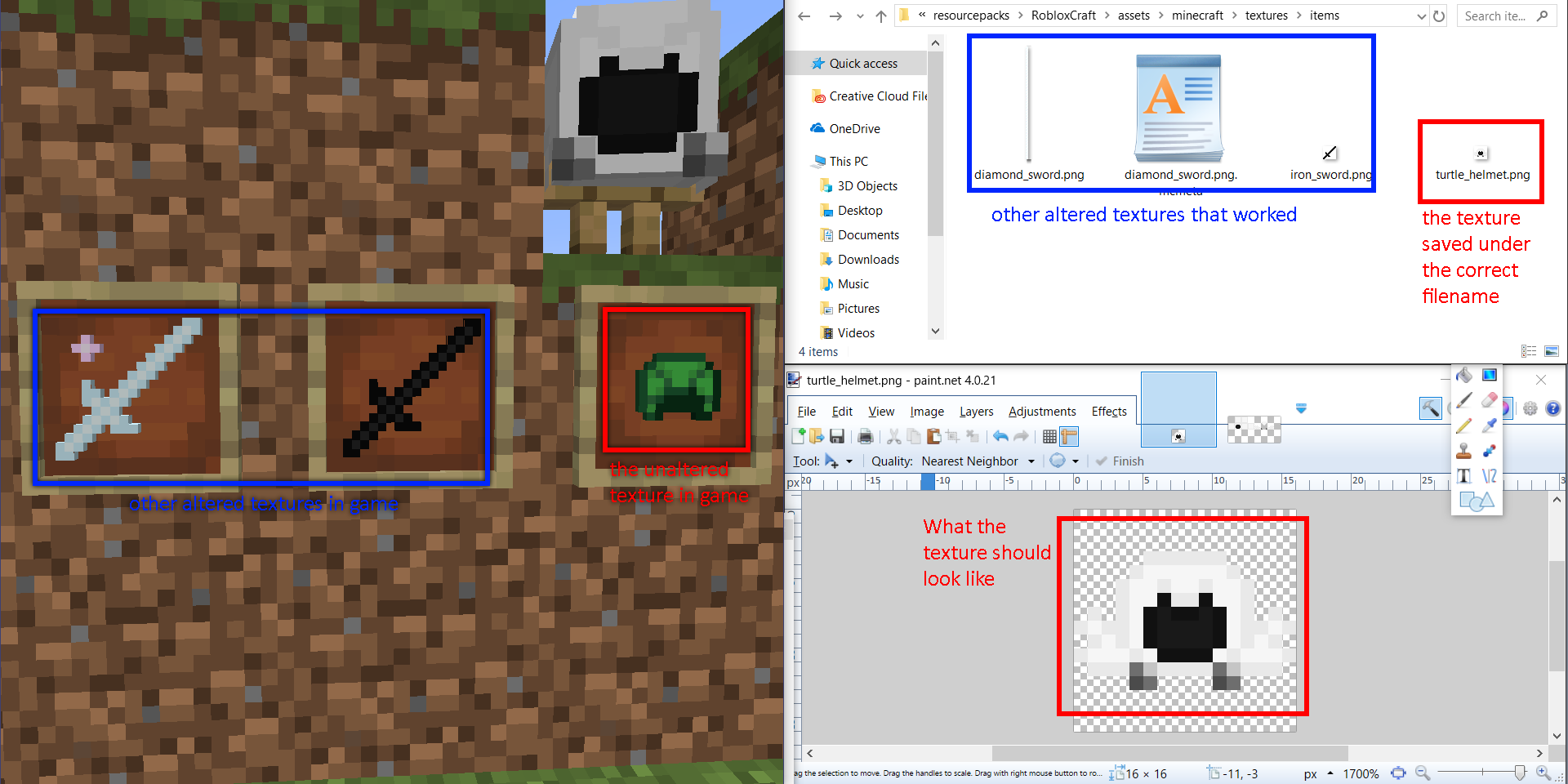Open the Edit menu
Screen dimensions: 1568x784
pyautogui.click(x=842, y=412)
